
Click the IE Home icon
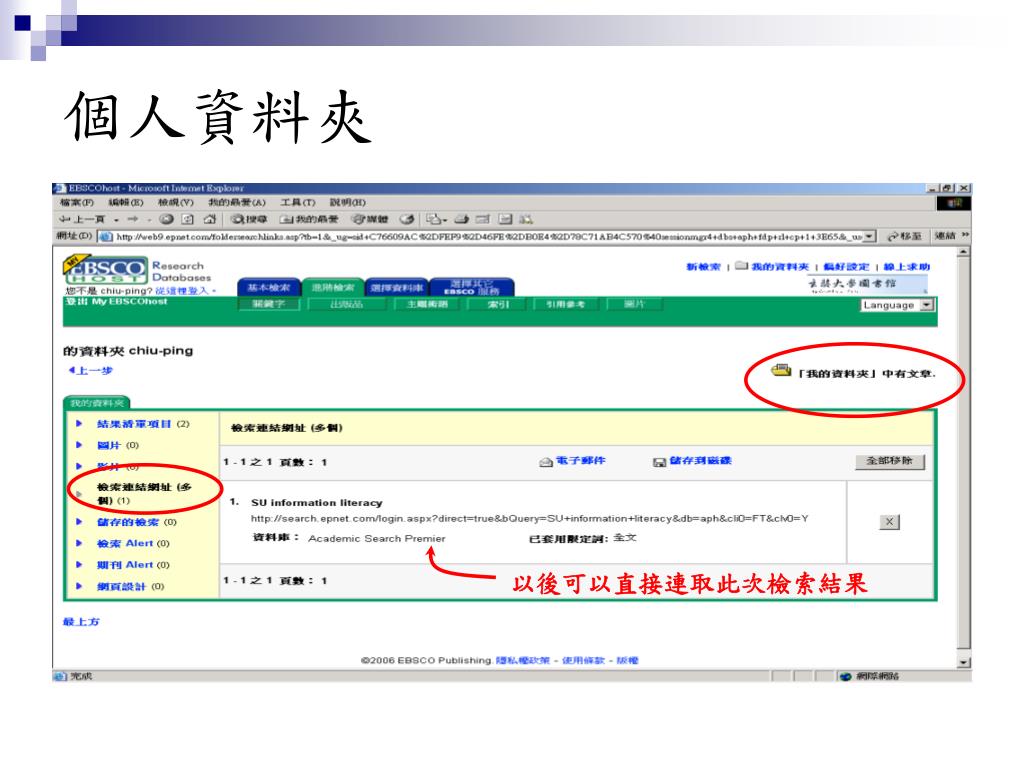[210, 219]
